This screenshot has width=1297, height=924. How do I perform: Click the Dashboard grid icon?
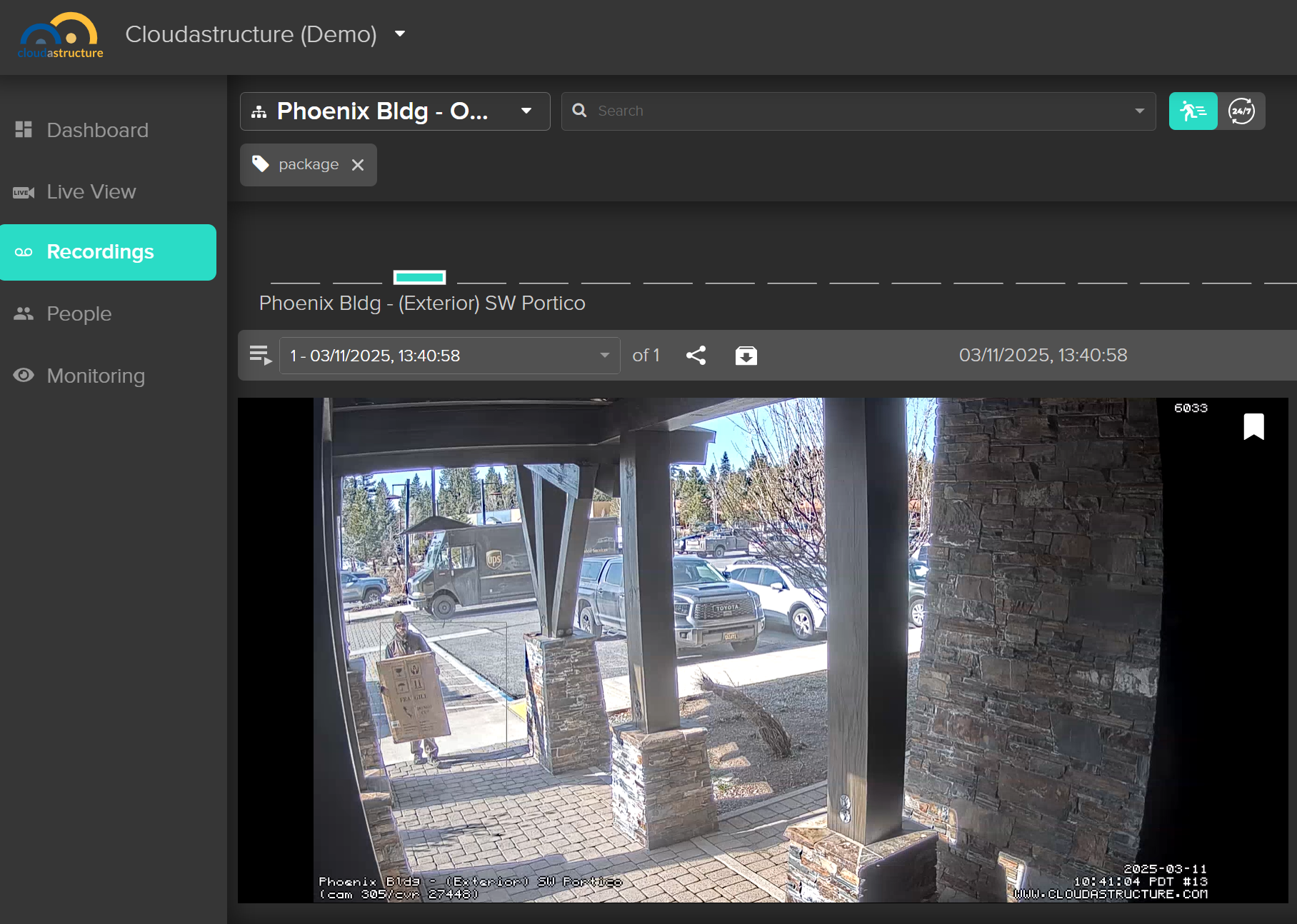click(x=24, y=129)
